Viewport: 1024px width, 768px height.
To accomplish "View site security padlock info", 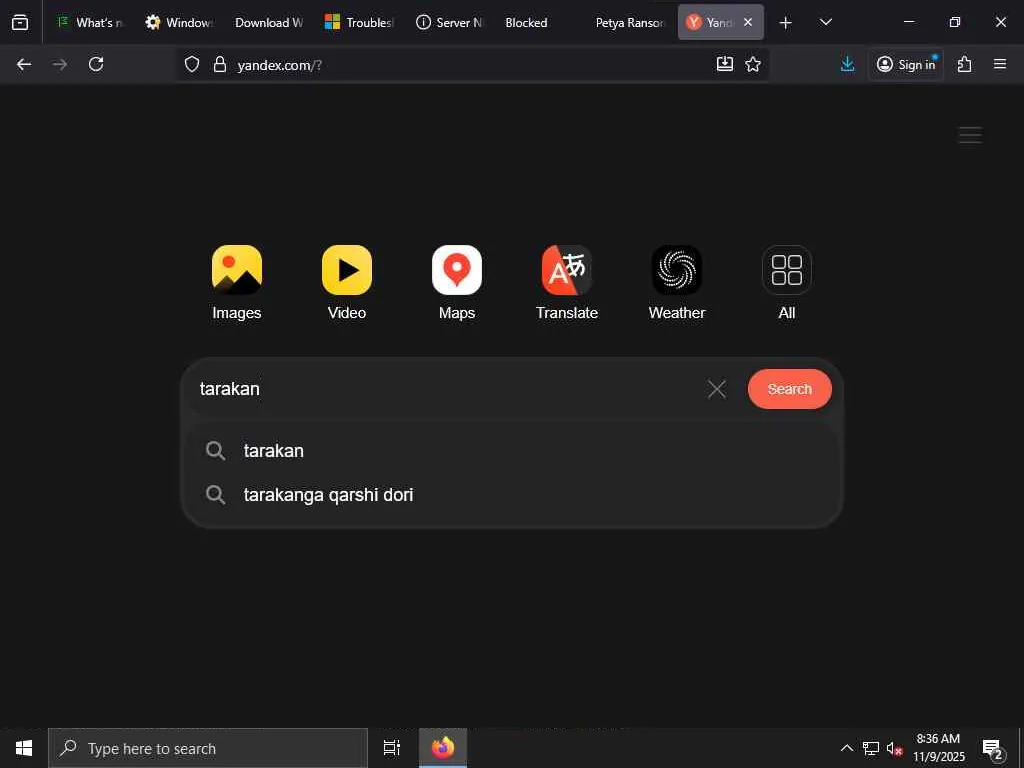I will pos(220,64).
